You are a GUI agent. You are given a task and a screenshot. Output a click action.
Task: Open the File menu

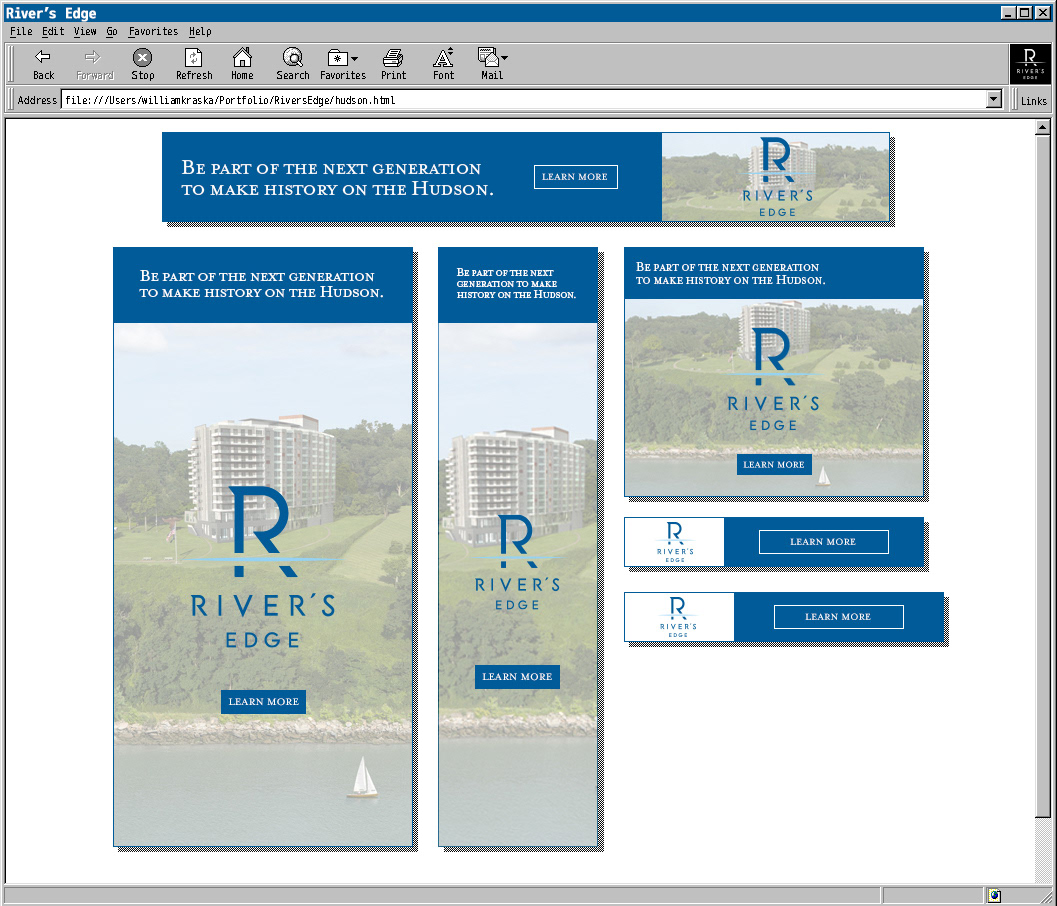(21, 31)
